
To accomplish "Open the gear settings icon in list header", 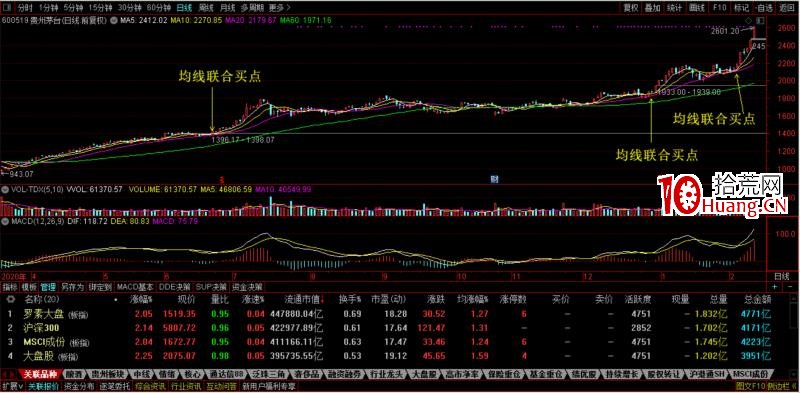I will pyautogui.click(x=10, y=299).
